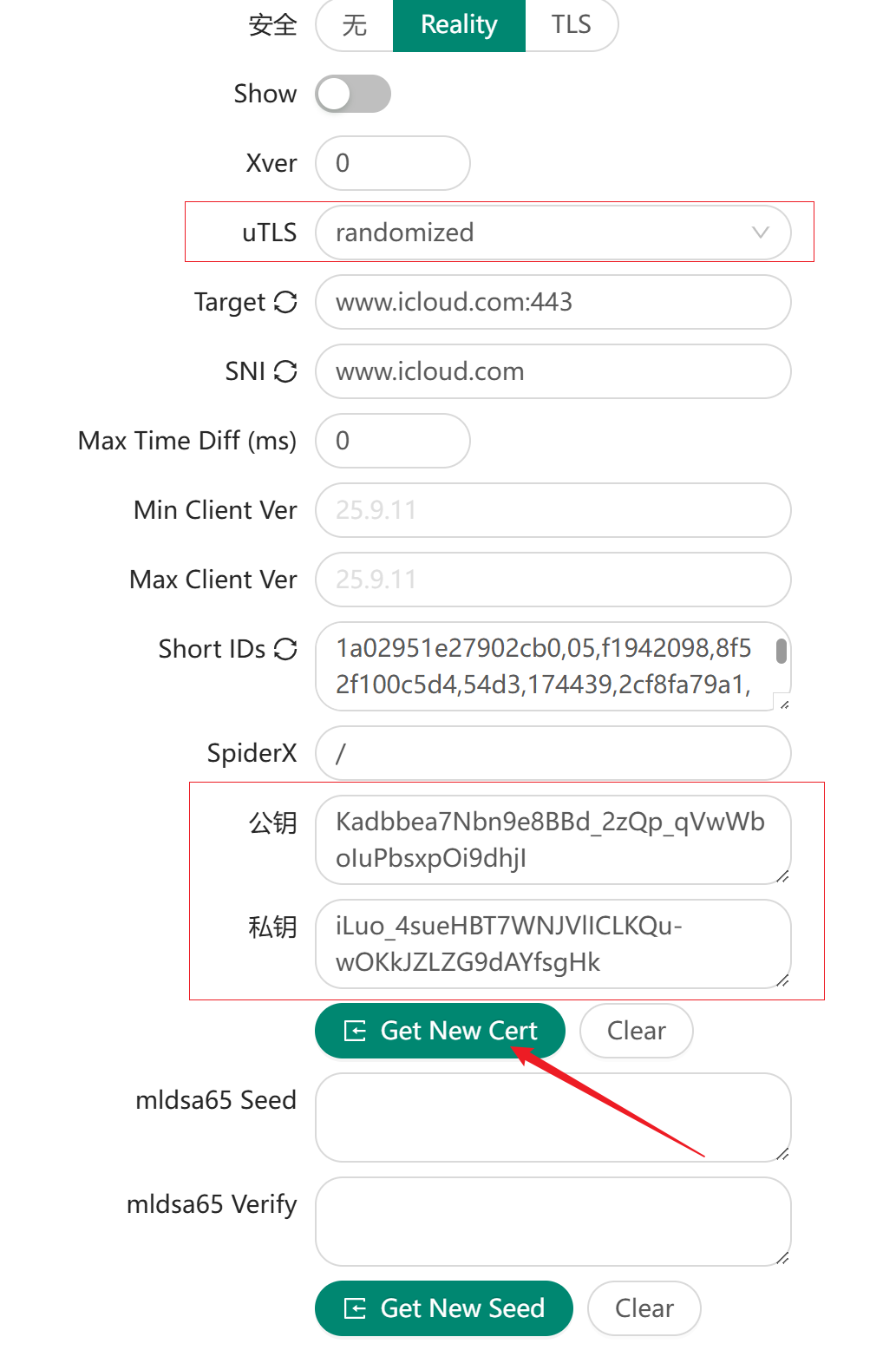
Task: Clear the mldsa65 seed fields
Action: [x=644, y=1308]
